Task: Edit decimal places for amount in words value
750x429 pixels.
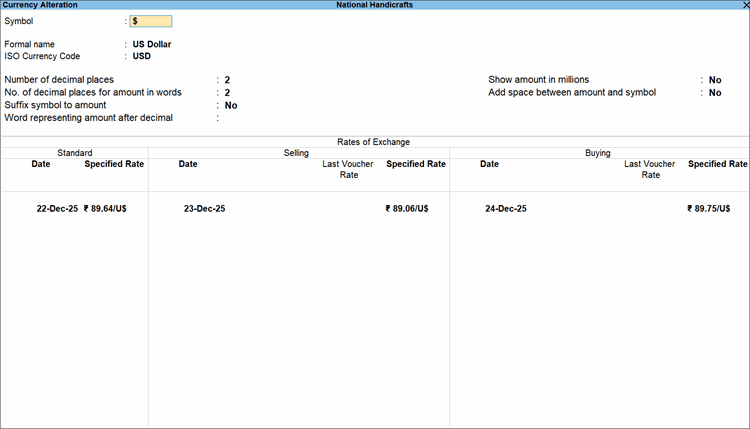Action: coord(227,93)
